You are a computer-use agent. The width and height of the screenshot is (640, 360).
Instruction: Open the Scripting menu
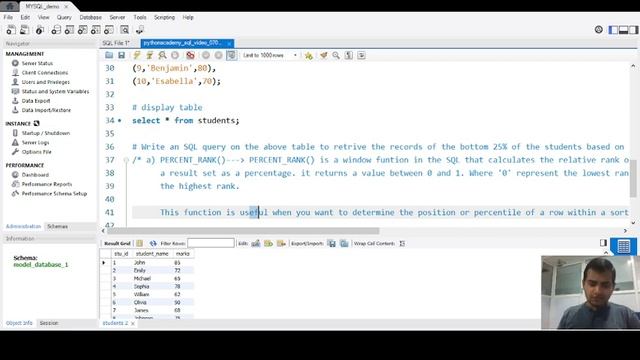164,18
